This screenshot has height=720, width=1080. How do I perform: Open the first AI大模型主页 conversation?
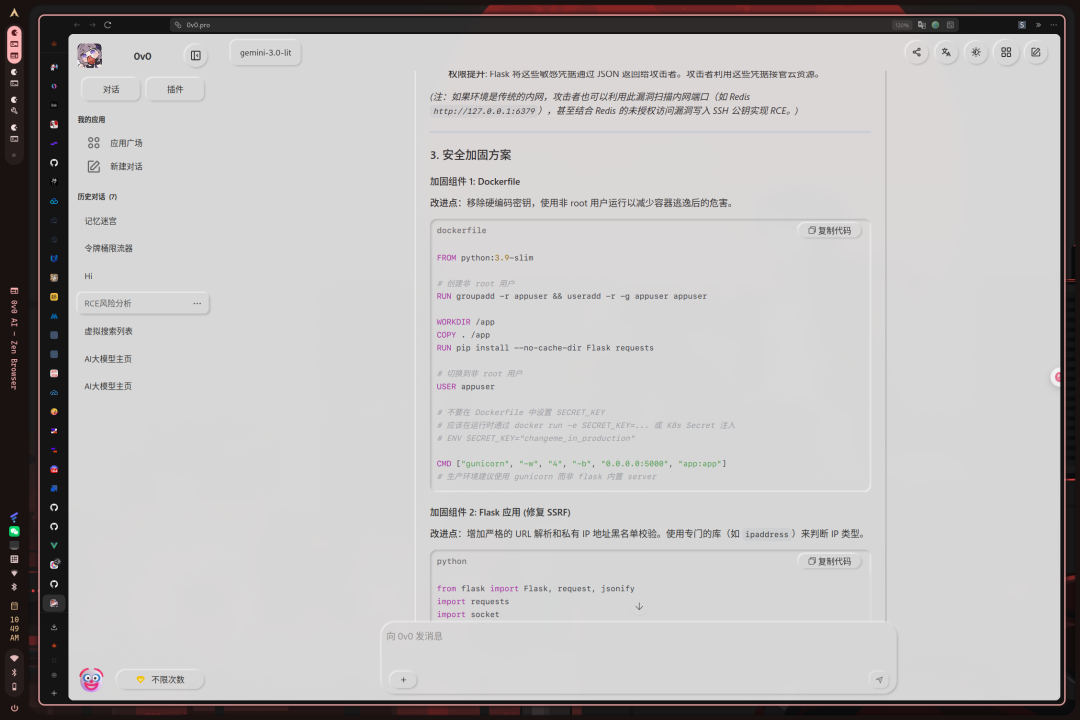point(108,359)
